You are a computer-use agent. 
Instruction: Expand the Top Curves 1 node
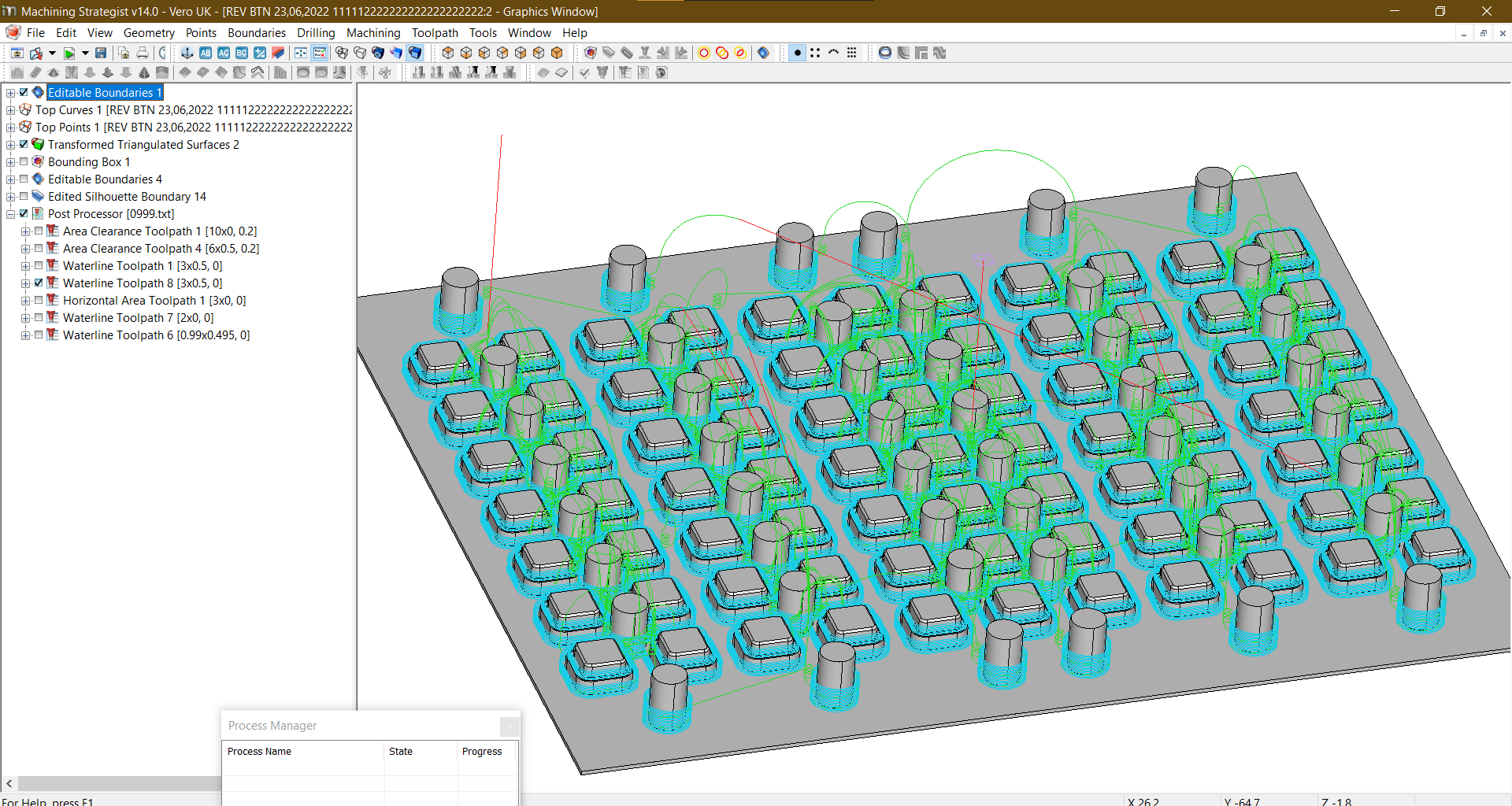[x=10, y=110]
